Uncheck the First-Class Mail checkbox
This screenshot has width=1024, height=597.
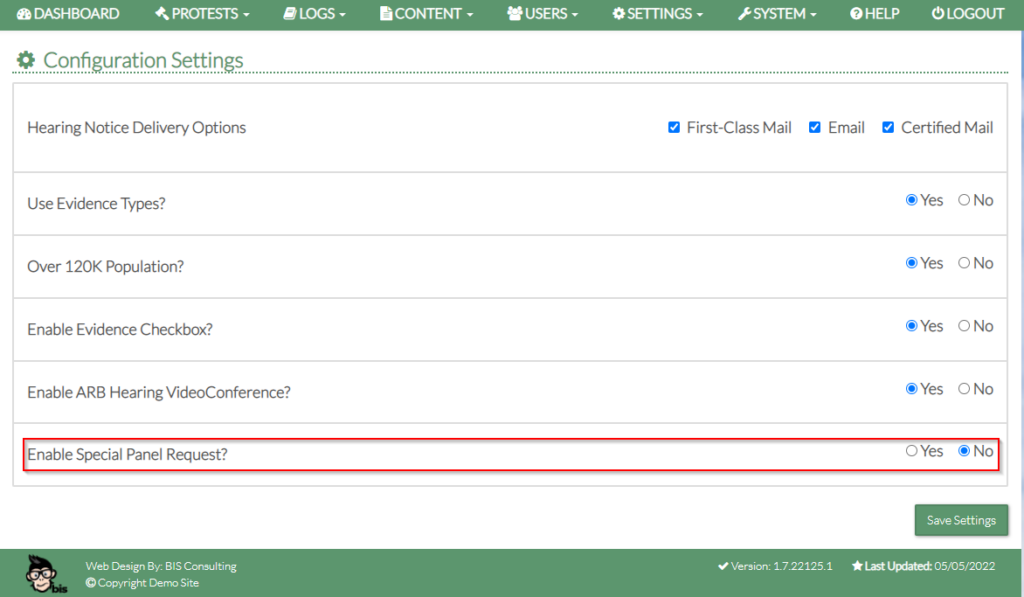[x=674, y=128]
